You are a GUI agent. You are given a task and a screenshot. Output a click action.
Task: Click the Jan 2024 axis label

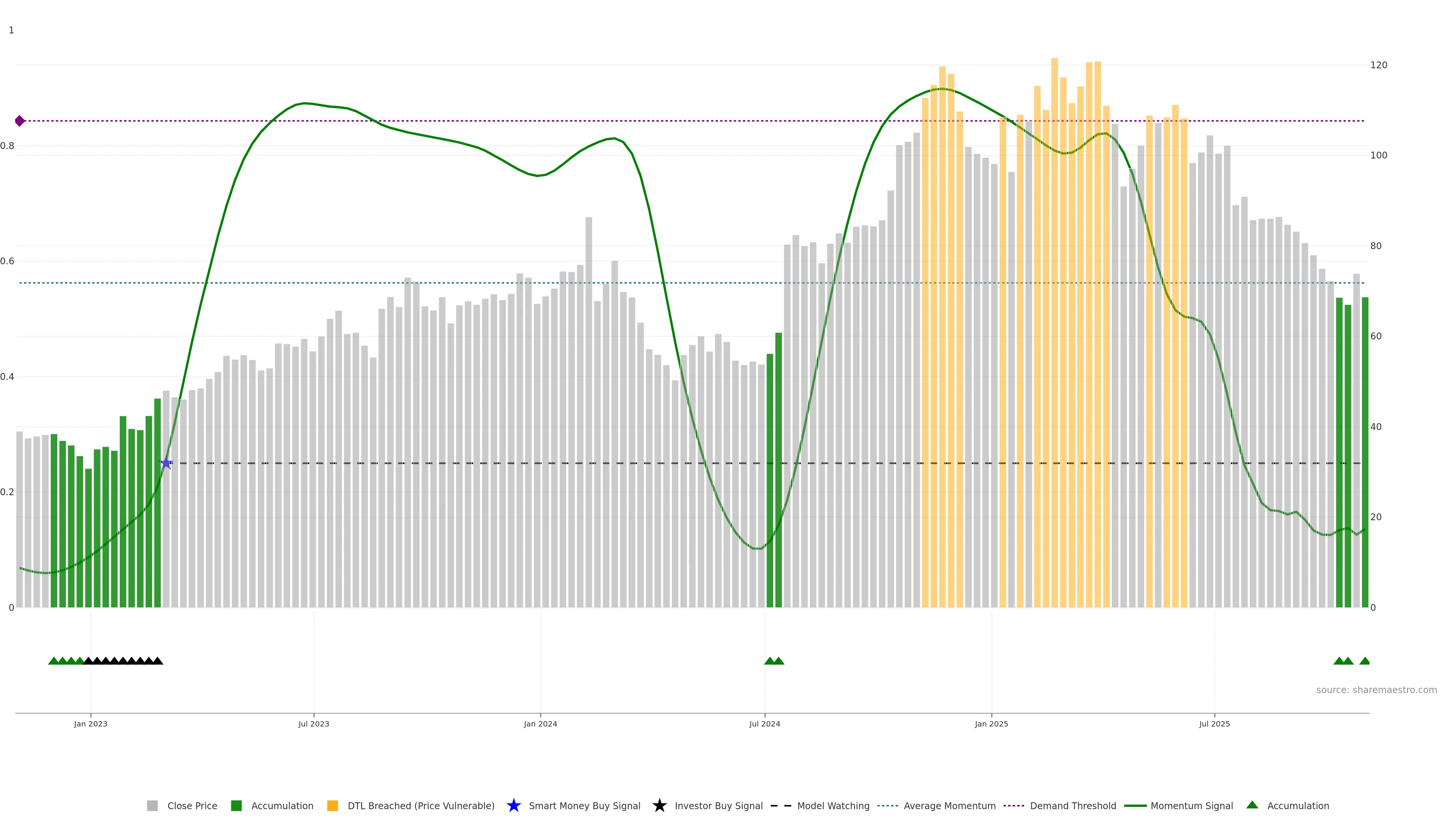point(540,724)
